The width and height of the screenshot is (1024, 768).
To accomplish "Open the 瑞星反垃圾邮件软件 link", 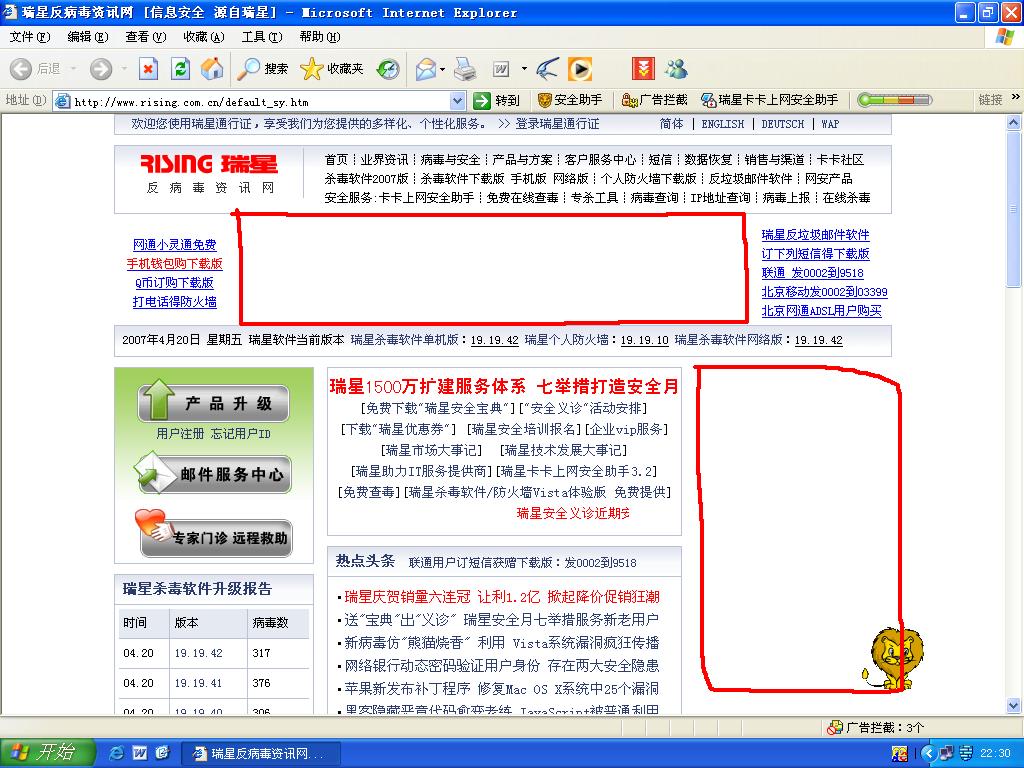I will tap(816, 235).
